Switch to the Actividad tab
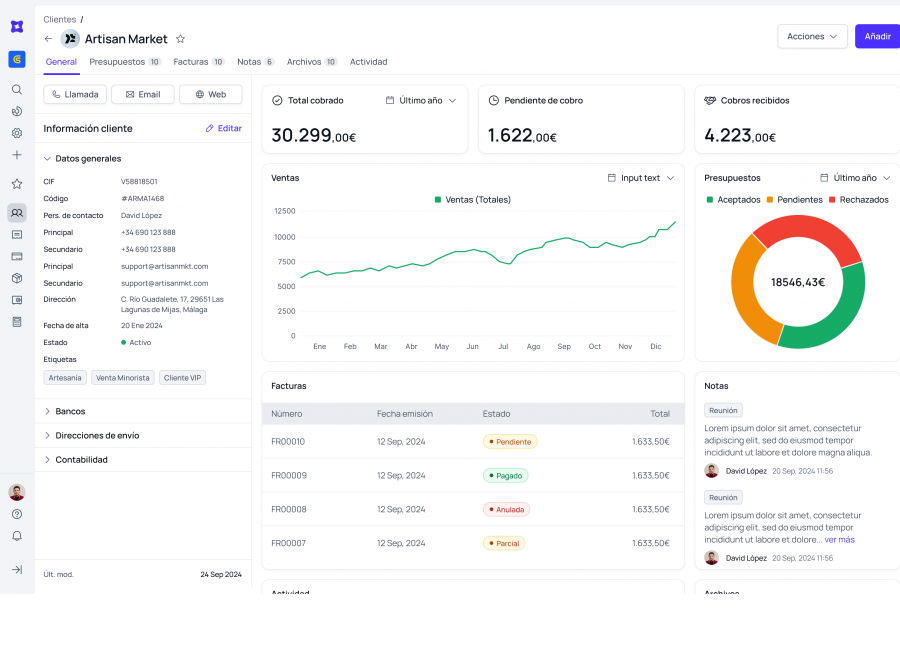The height and width of the screenshot is (671, 900). pos(368,62)
